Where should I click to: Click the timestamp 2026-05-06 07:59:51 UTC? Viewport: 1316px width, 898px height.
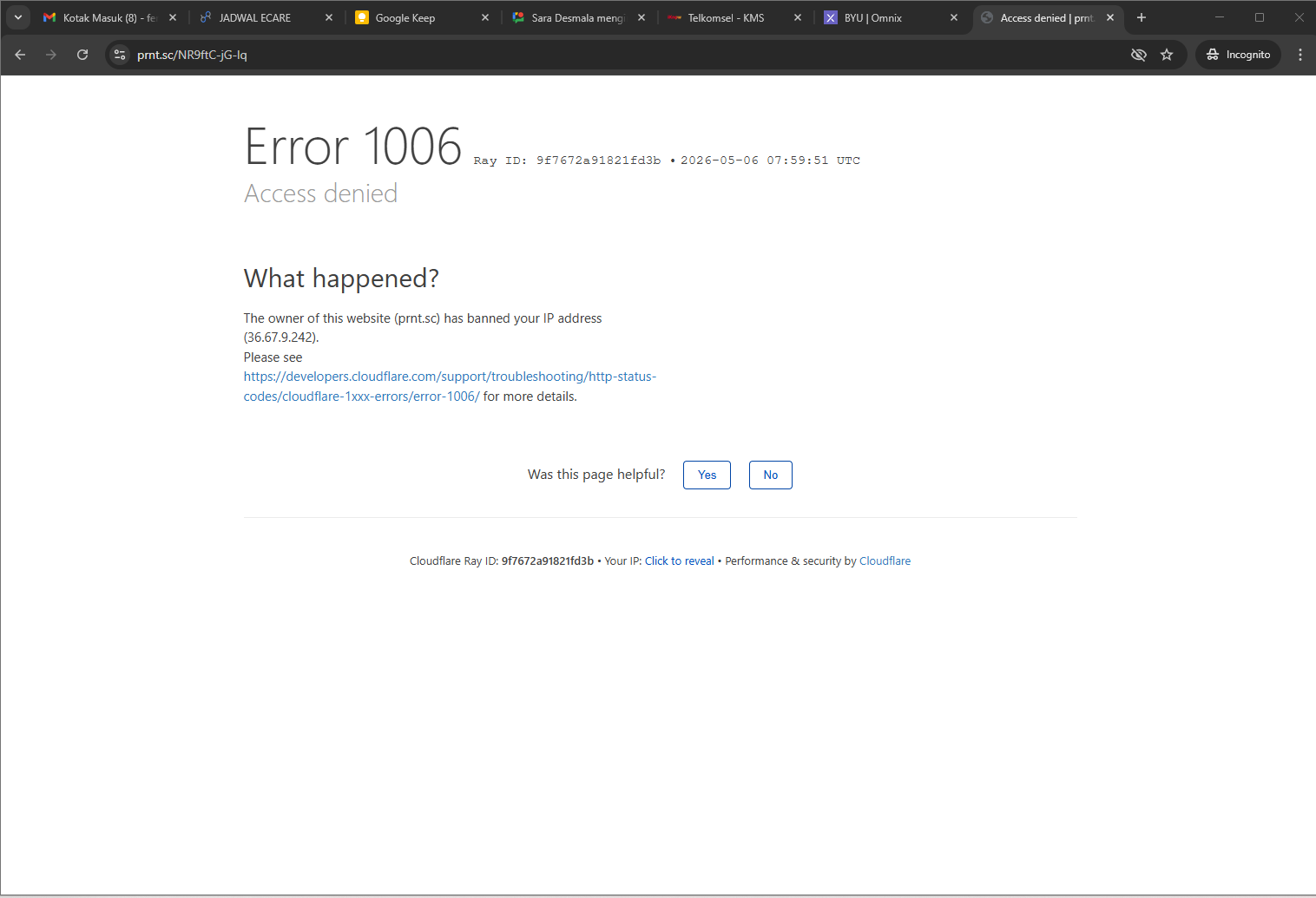tap(770, 161)
